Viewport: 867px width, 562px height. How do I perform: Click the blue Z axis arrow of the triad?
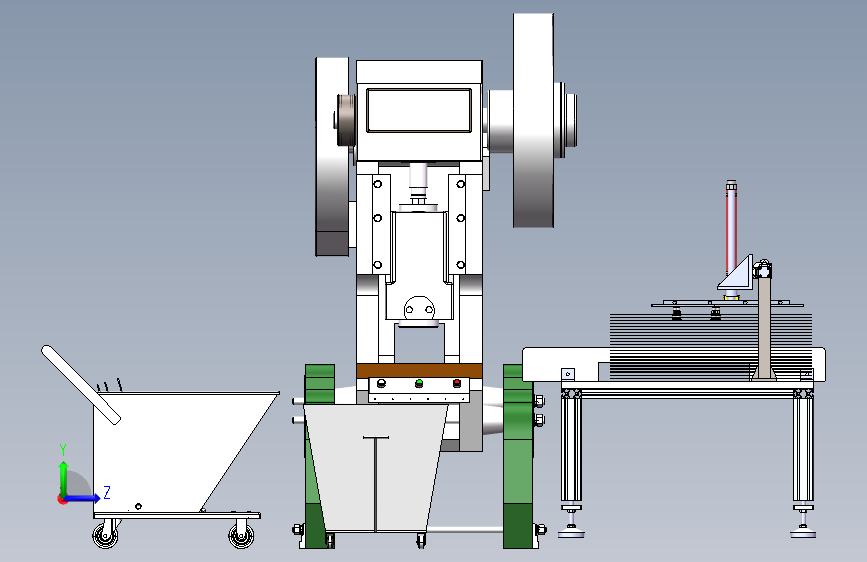coord(82,498)
